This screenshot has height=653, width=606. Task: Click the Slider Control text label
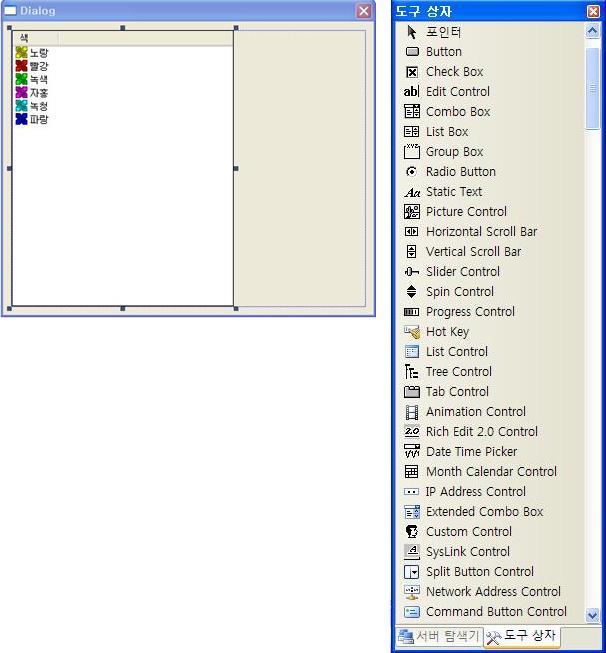click(463, 272)
